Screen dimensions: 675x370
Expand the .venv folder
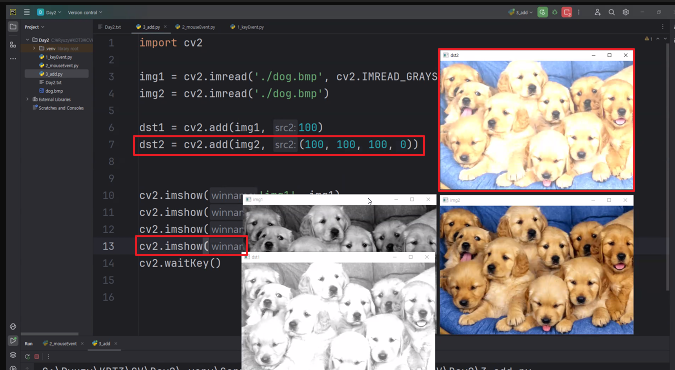34,48
